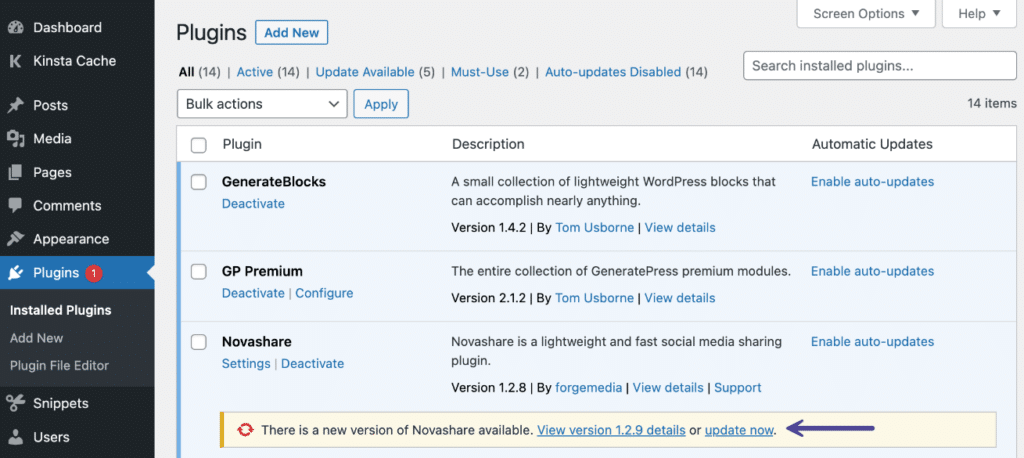The width and height of the screenshot is (1024, 458).
Task: Open the Media library icon
Action: tap(16, 139)
